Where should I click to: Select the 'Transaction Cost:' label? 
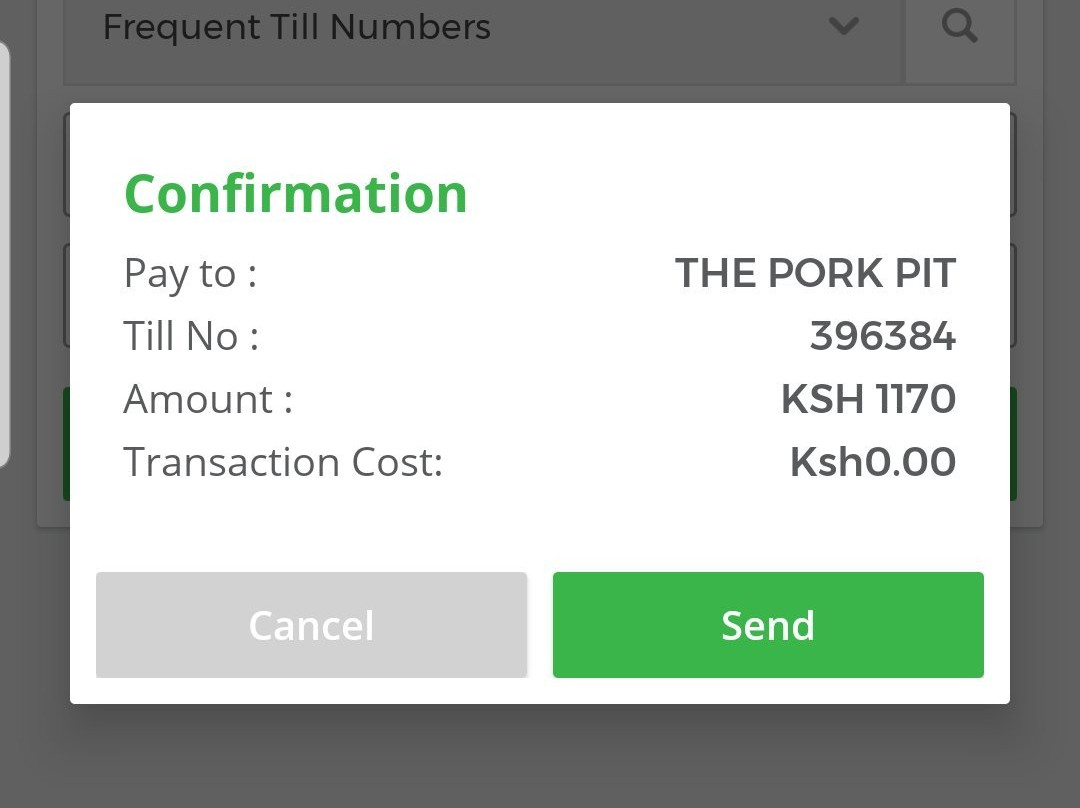click(283, 462)
